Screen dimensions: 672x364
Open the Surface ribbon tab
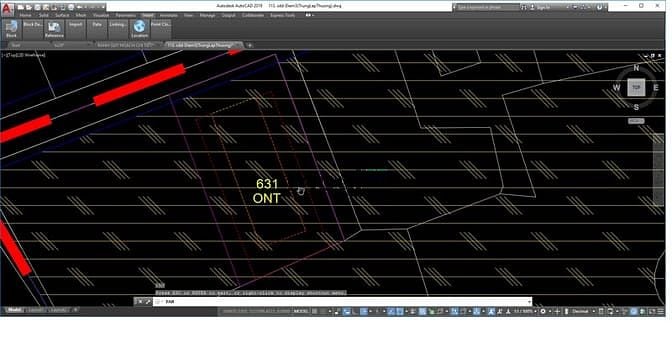[x=62, y=15]
